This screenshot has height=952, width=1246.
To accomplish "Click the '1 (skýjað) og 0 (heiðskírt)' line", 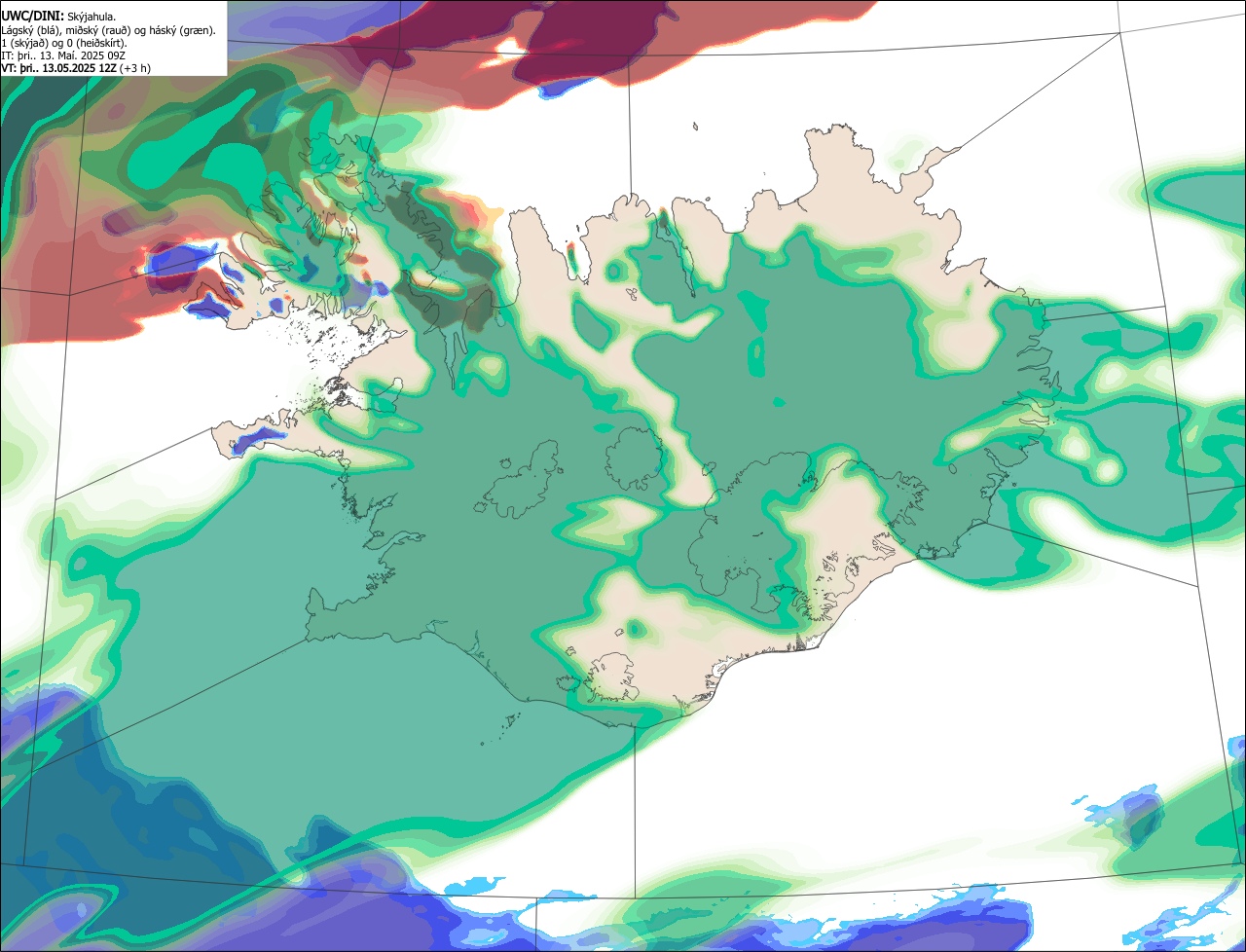I will [64, 43].
